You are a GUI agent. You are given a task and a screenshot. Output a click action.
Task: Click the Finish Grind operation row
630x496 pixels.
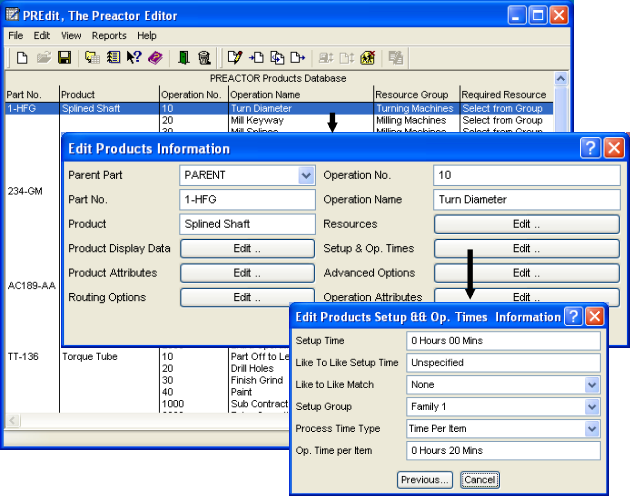click(257, 380)
